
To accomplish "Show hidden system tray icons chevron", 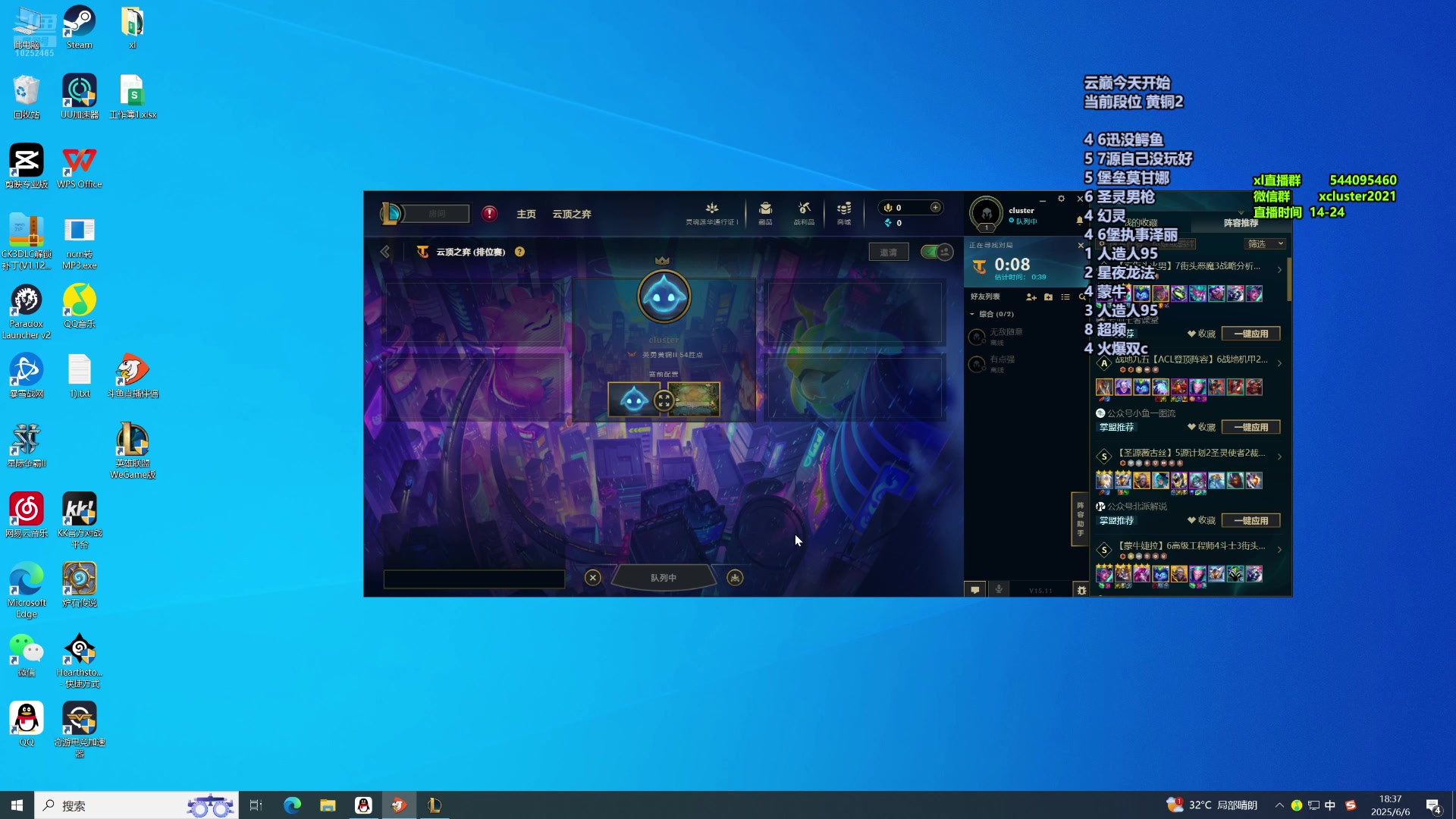I will [x=1279, y=805].
